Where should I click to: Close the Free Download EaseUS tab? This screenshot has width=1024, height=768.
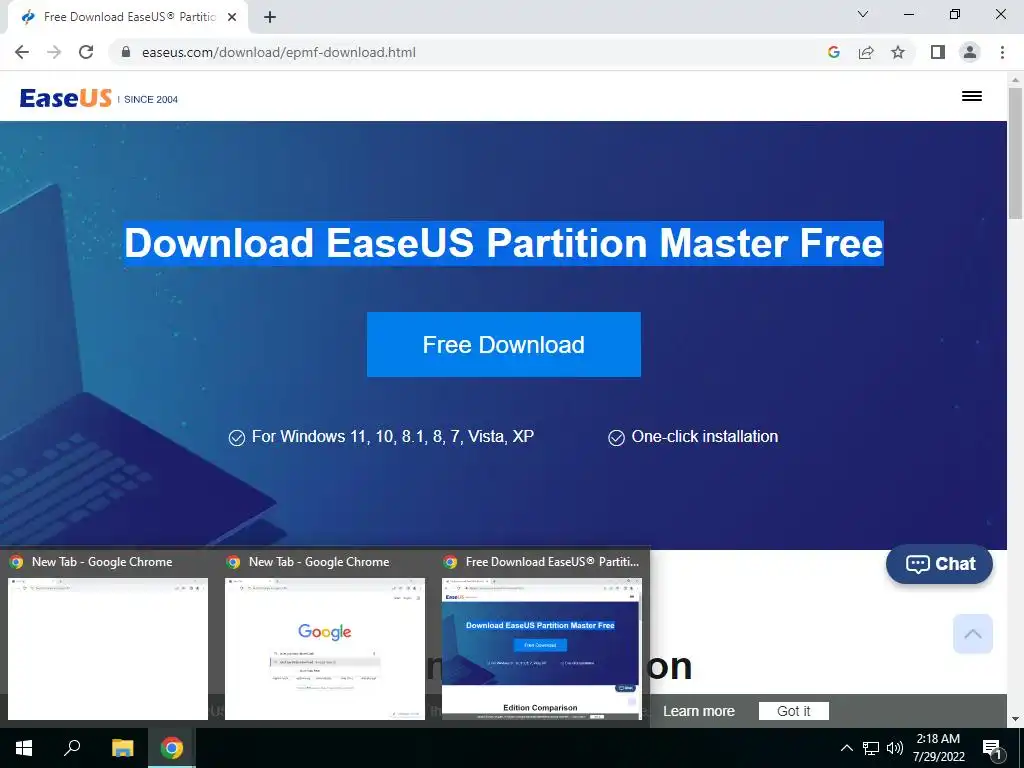(232, 18)
